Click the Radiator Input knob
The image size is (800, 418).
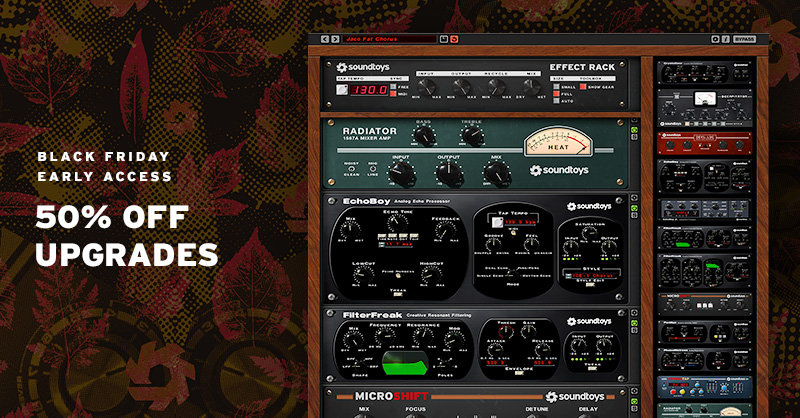(402, 174)
